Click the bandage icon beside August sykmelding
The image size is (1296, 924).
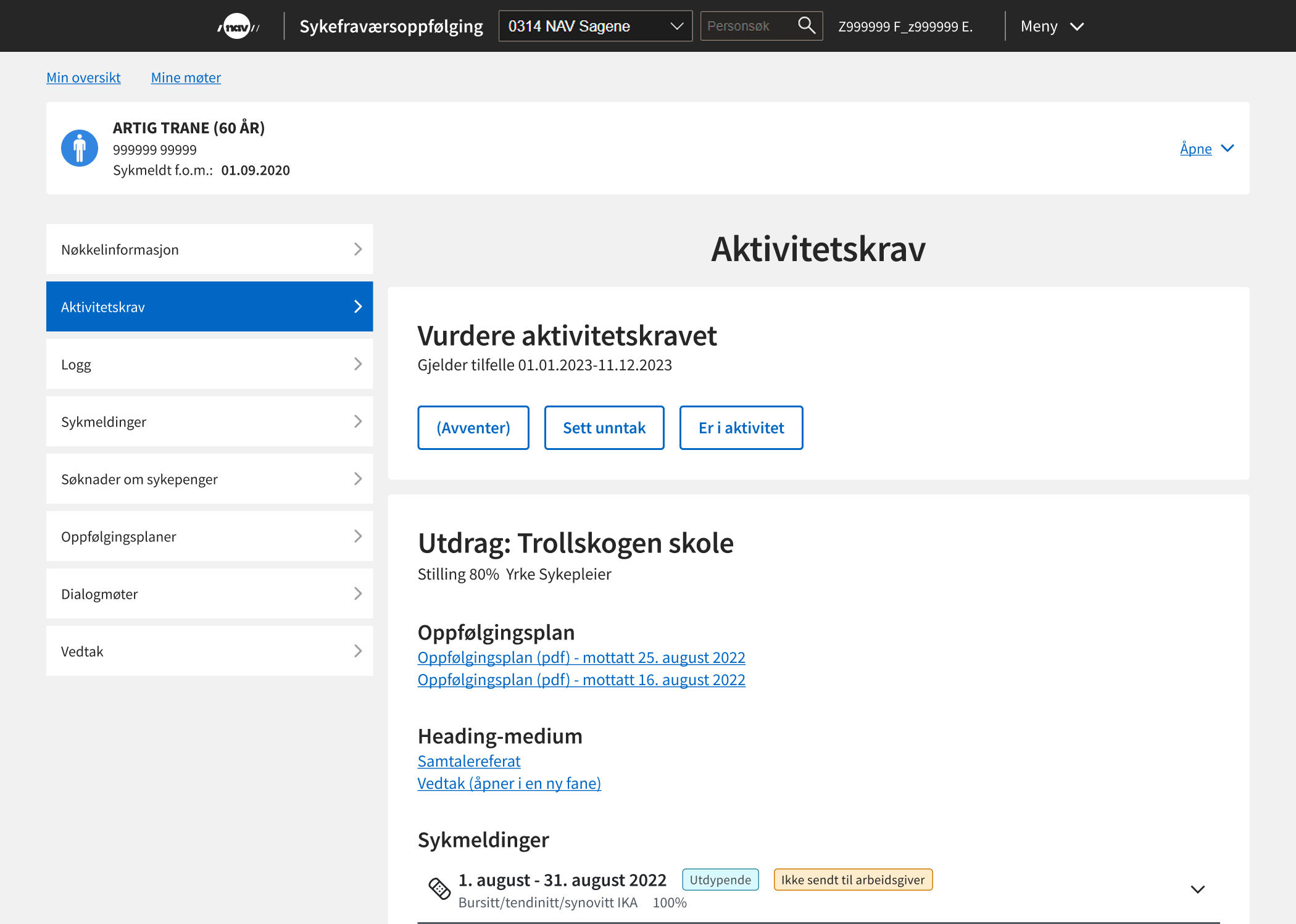pos(439,889)
